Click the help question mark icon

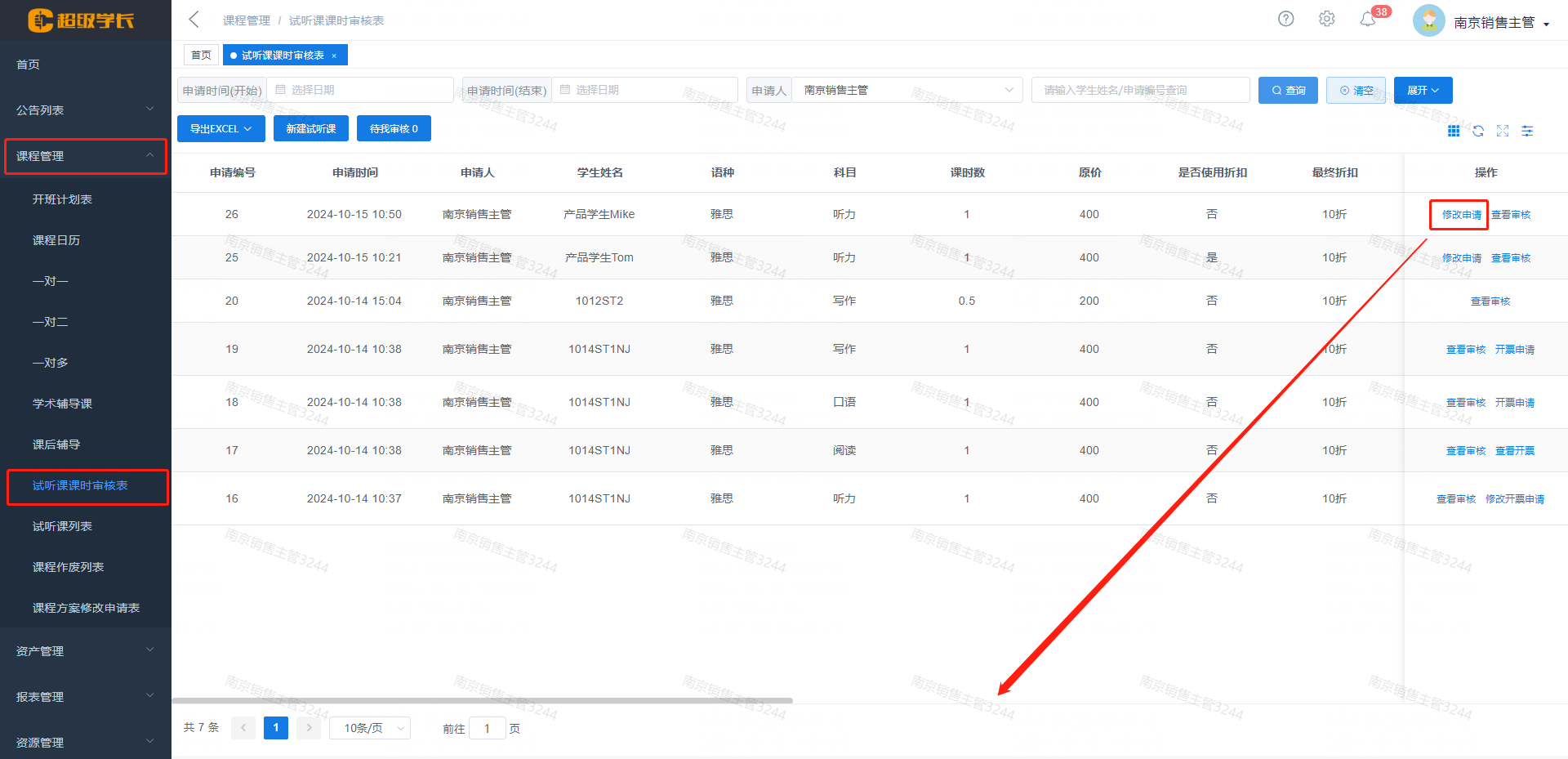pyautogui.click(x=1285, y=19)
